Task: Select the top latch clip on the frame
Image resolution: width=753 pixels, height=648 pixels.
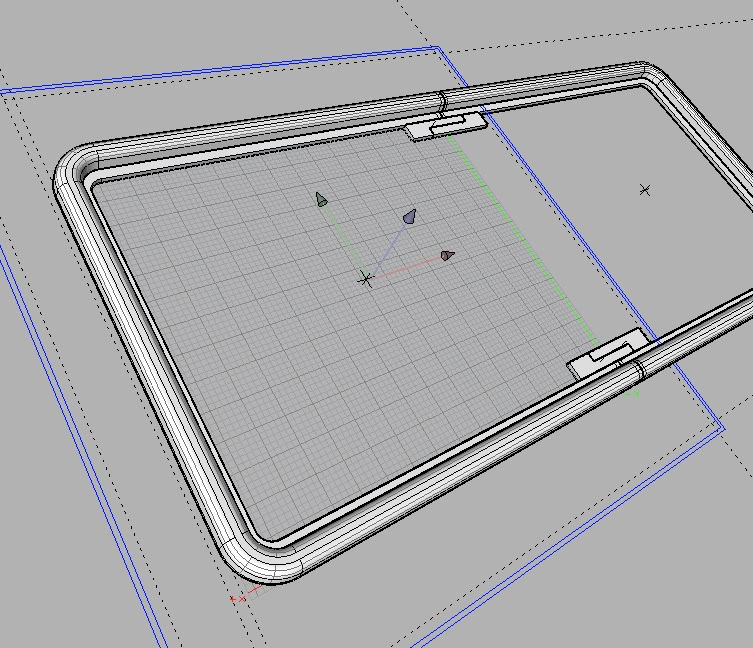Action: point(446,125)
